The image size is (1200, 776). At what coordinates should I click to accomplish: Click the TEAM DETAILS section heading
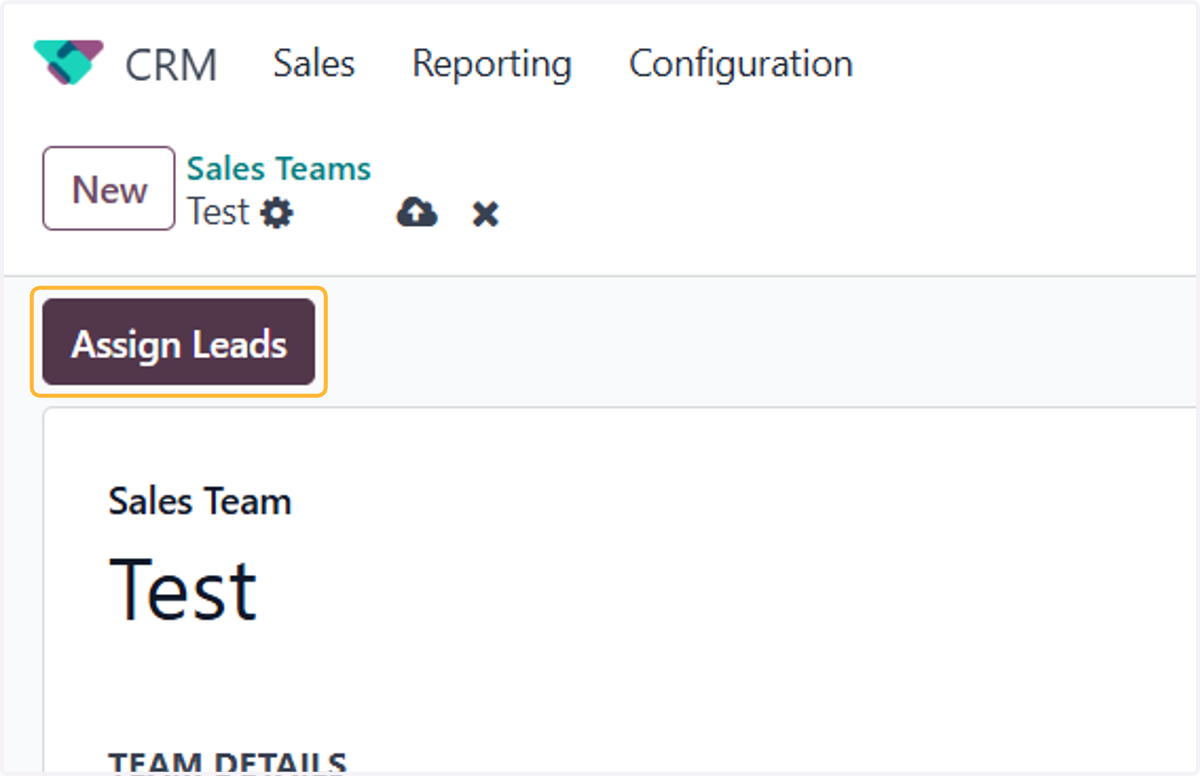pos(227,762)
